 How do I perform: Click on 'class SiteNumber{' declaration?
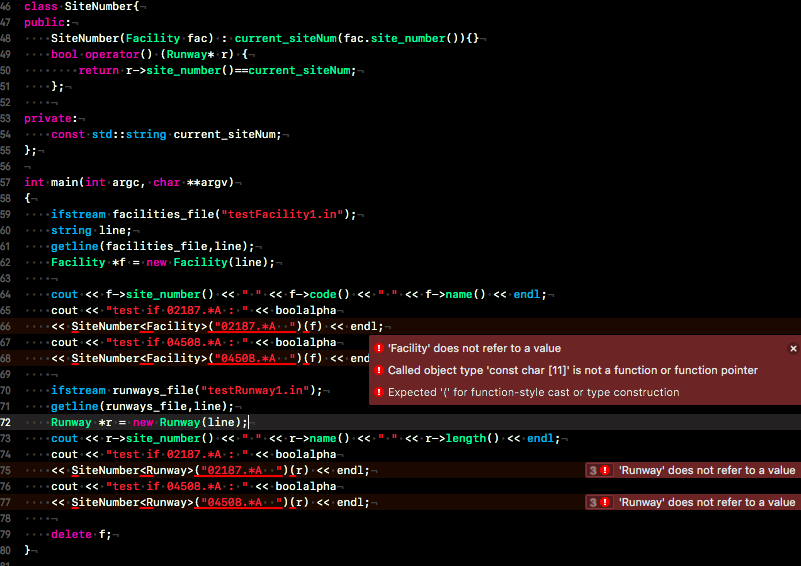82,6
